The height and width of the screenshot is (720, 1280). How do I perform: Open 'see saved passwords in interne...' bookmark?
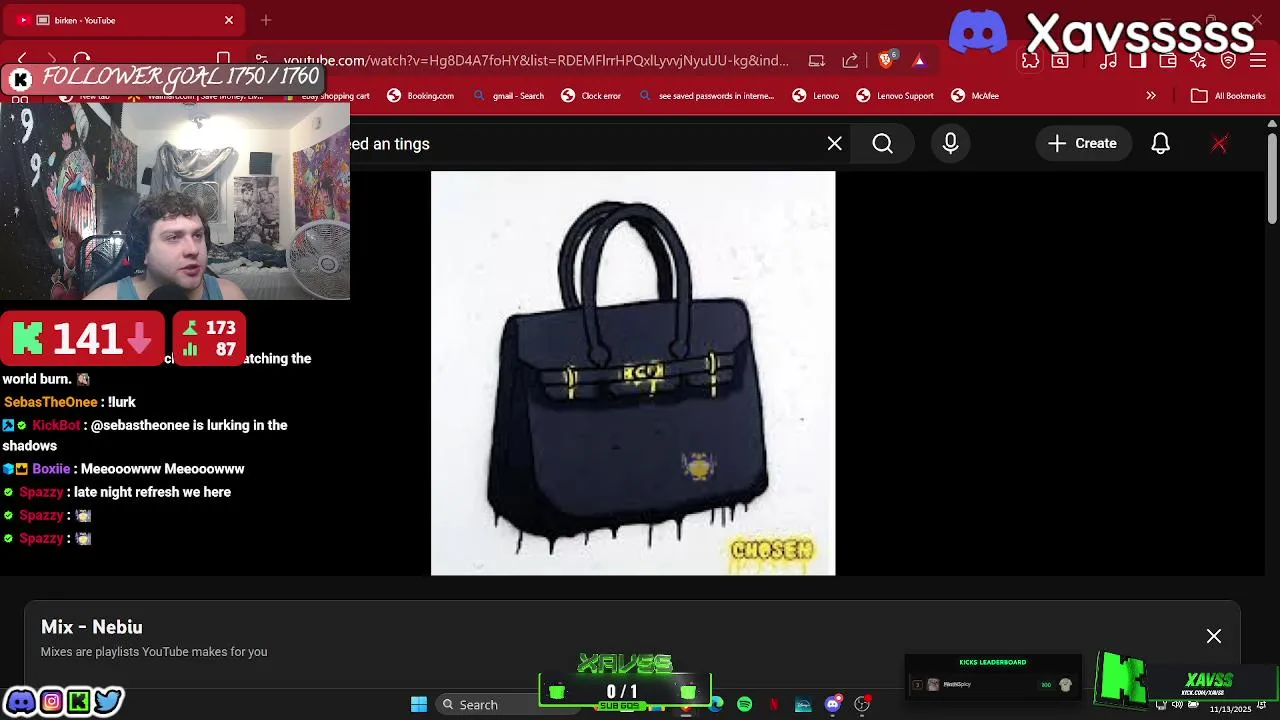707,96
